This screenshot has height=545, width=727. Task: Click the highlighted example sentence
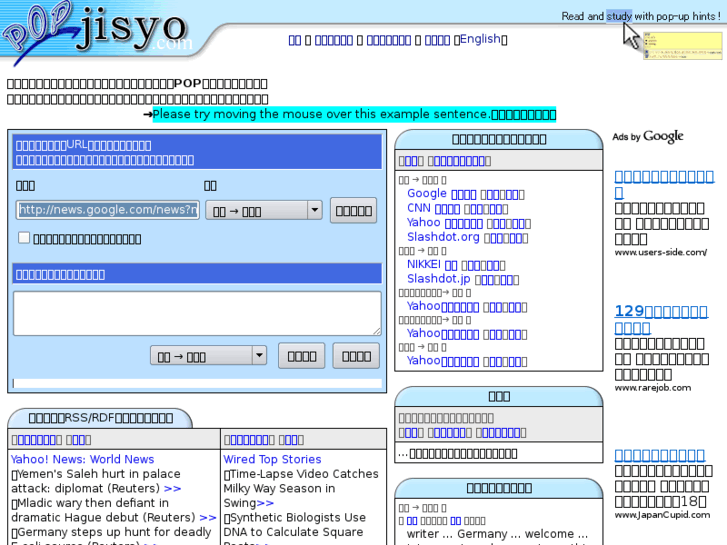[x=354, y=114]
